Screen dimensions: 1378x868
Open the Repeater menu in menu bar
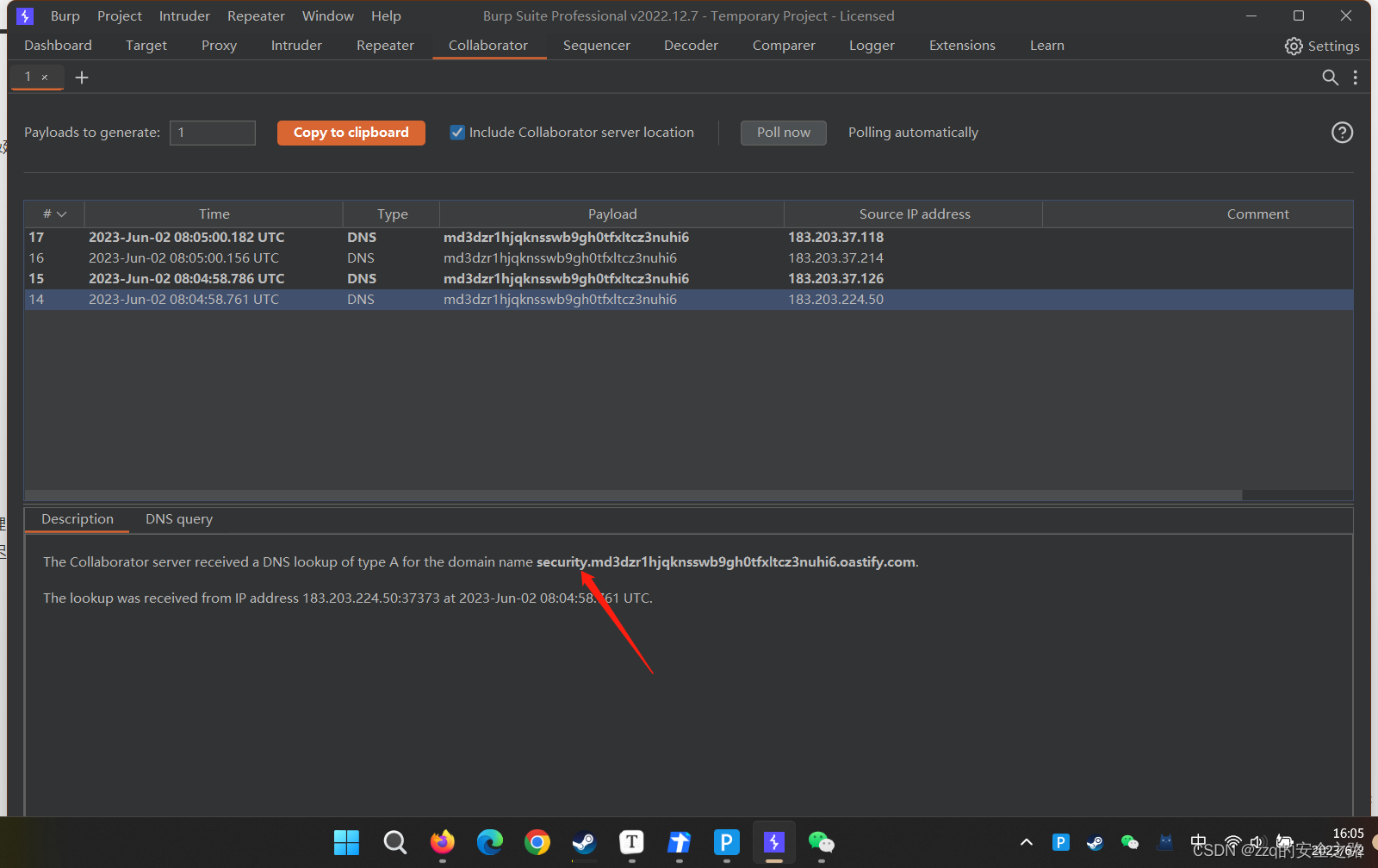click(256, 16)
